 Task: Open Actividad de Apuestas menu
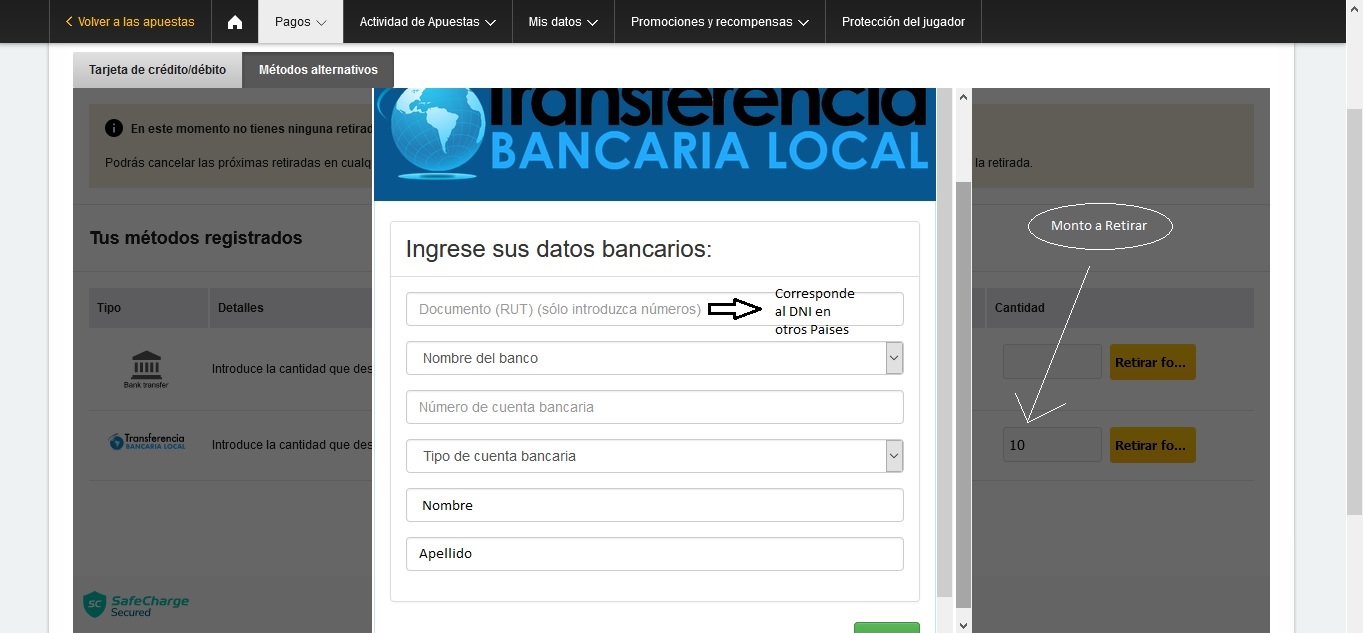point(428,21)
